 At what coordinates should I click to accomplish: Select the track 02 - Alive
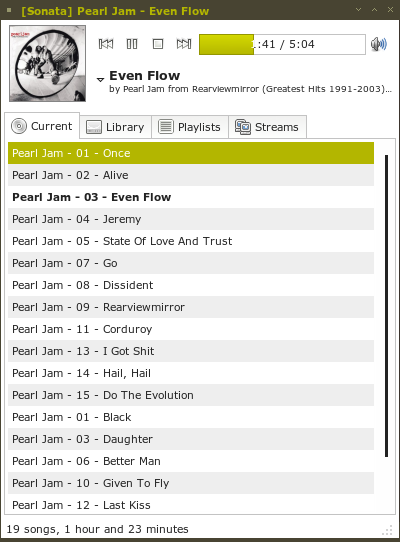[x=191, y=175]
